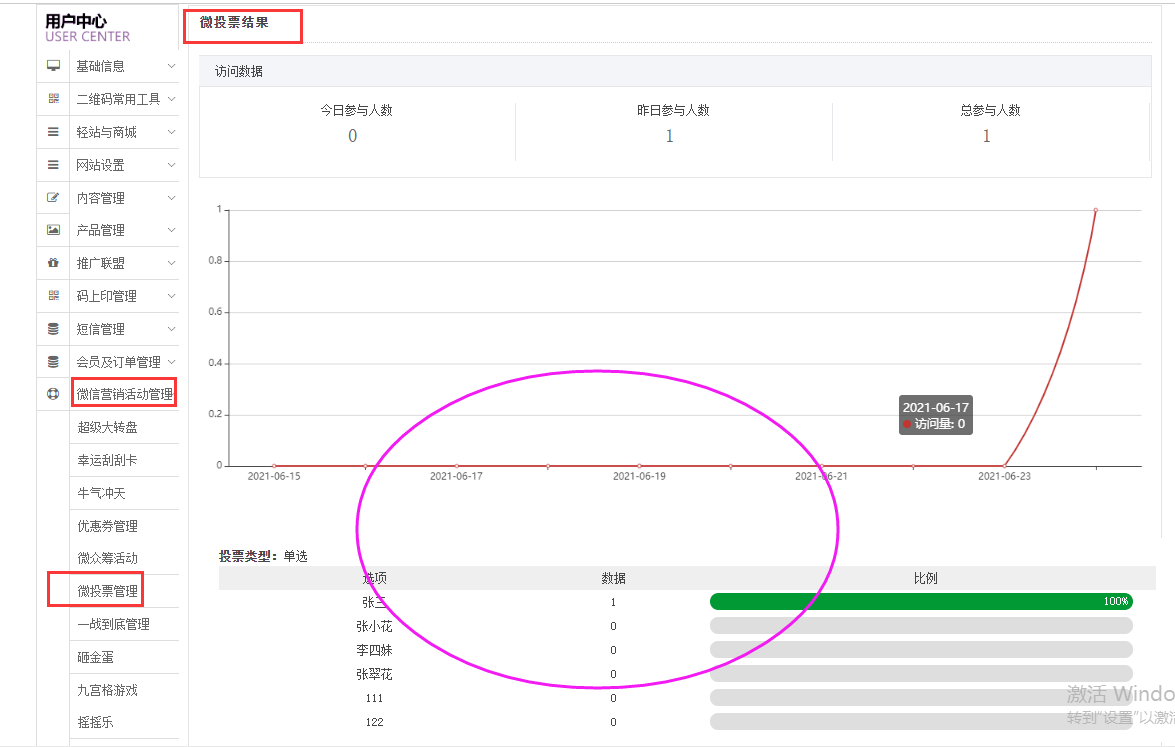Open the 超级大转盘 submenu item
The height and width of the screenshot is (747, 1175).
coord(108,427)
